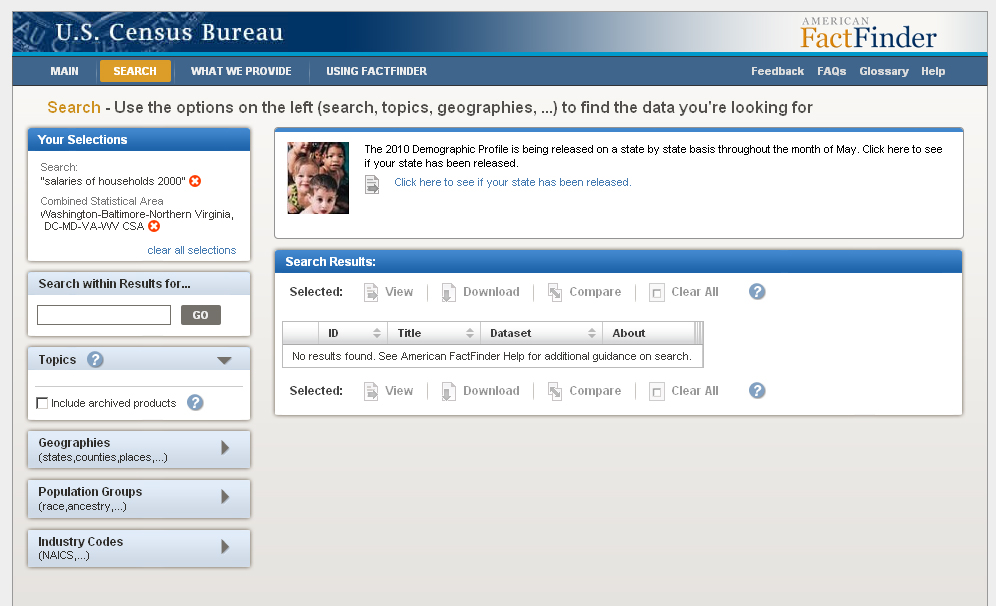Open the USING FACTFINDER tab

(x=377, y=71)
